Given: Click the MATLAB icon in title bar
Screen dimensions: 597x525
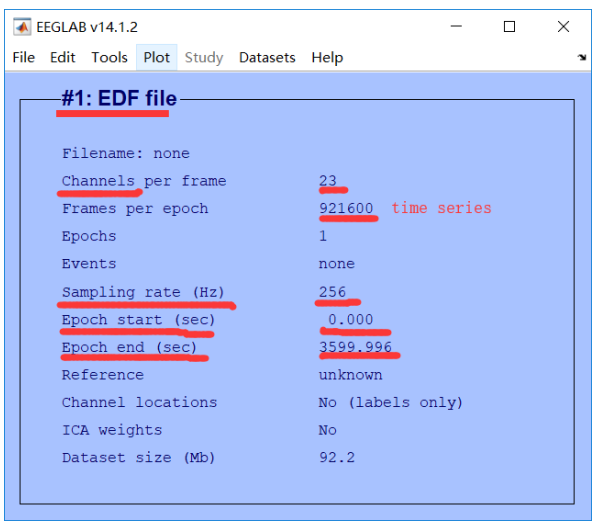Looking at the screenshot, I should 22,27.
